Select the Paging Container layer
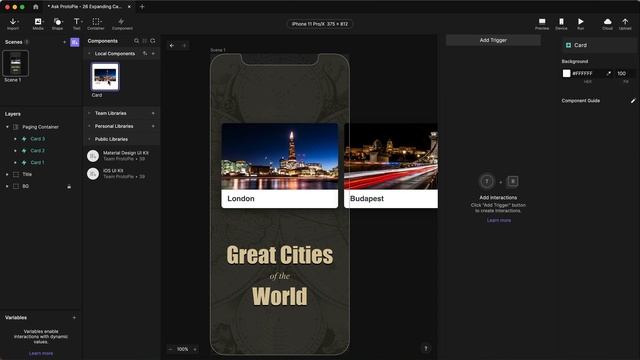This screenshot has width=640, height=360. tap(40, 127)
